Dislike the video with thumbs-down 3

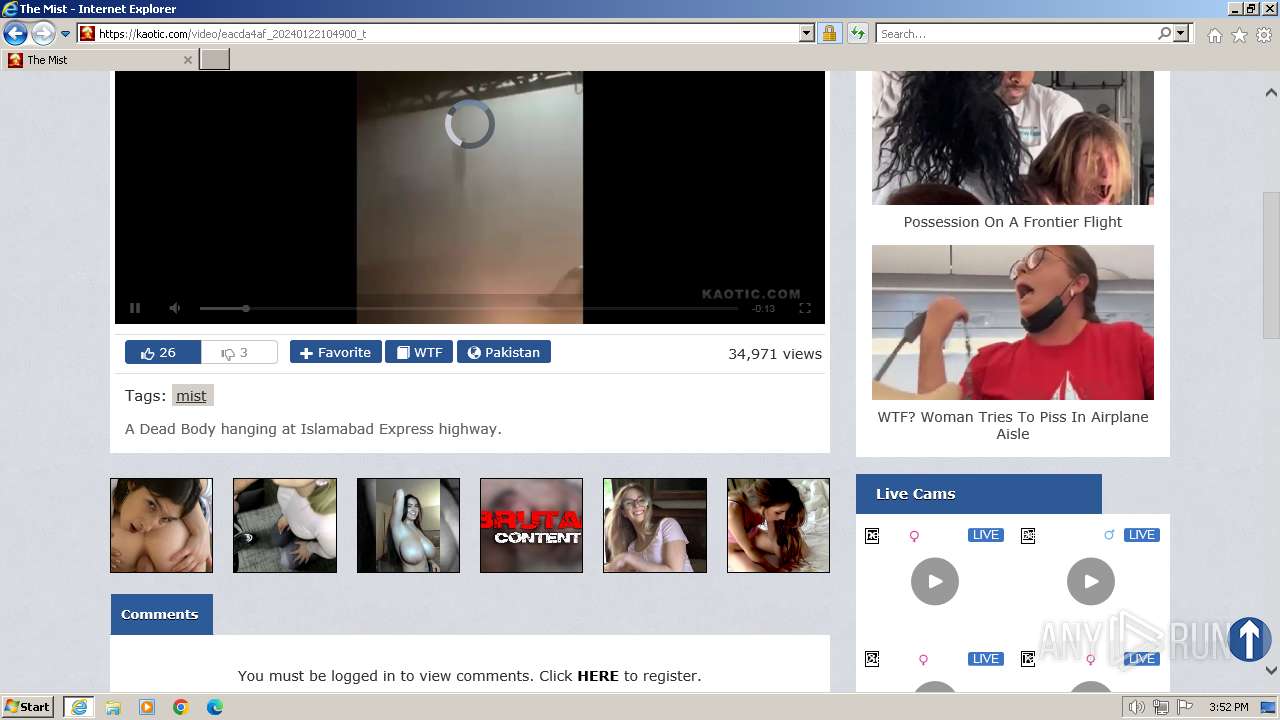tap(239, 352)
